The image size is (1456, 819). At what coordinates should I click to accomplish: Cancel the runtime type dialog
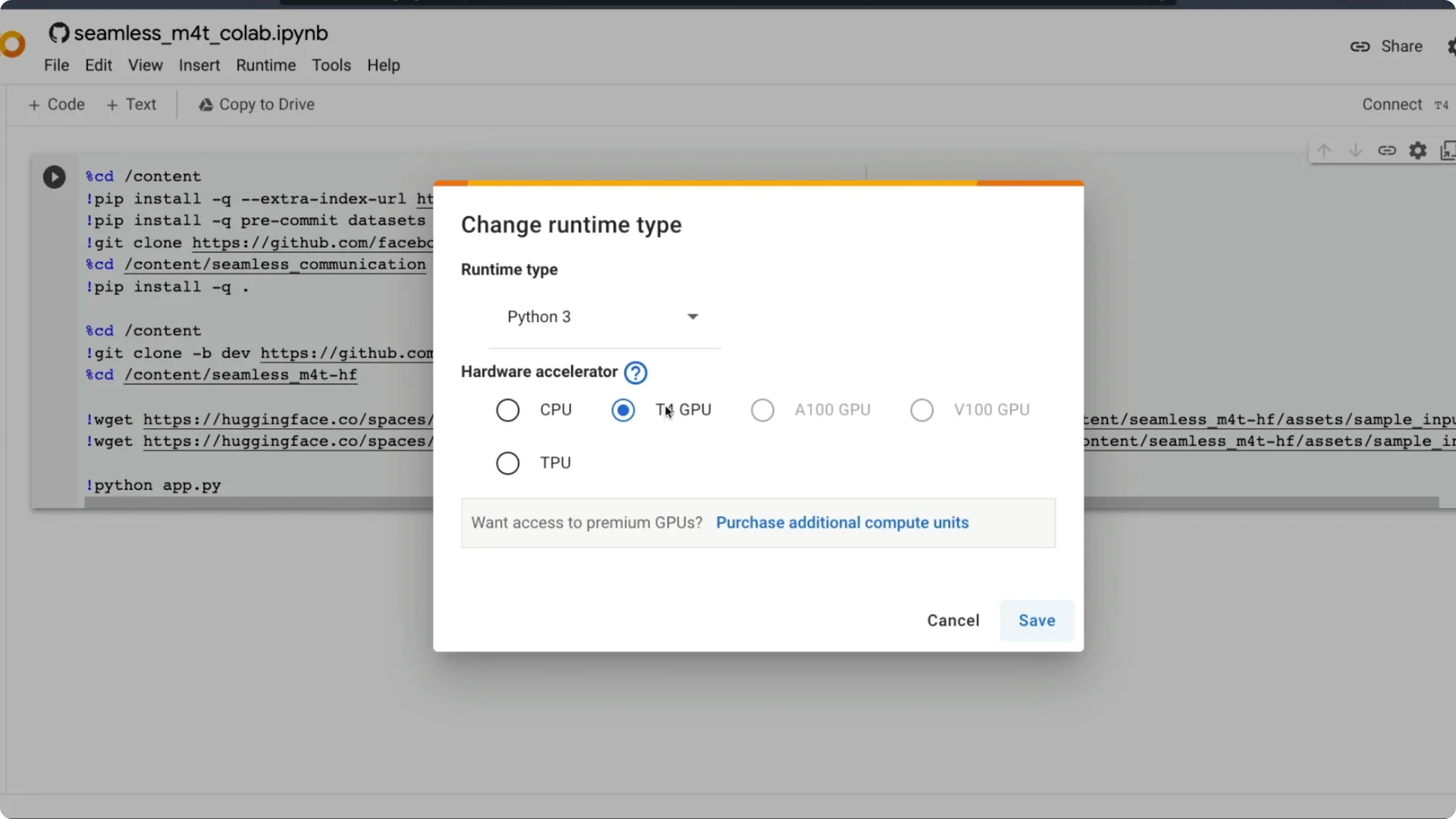pos(953,620)
